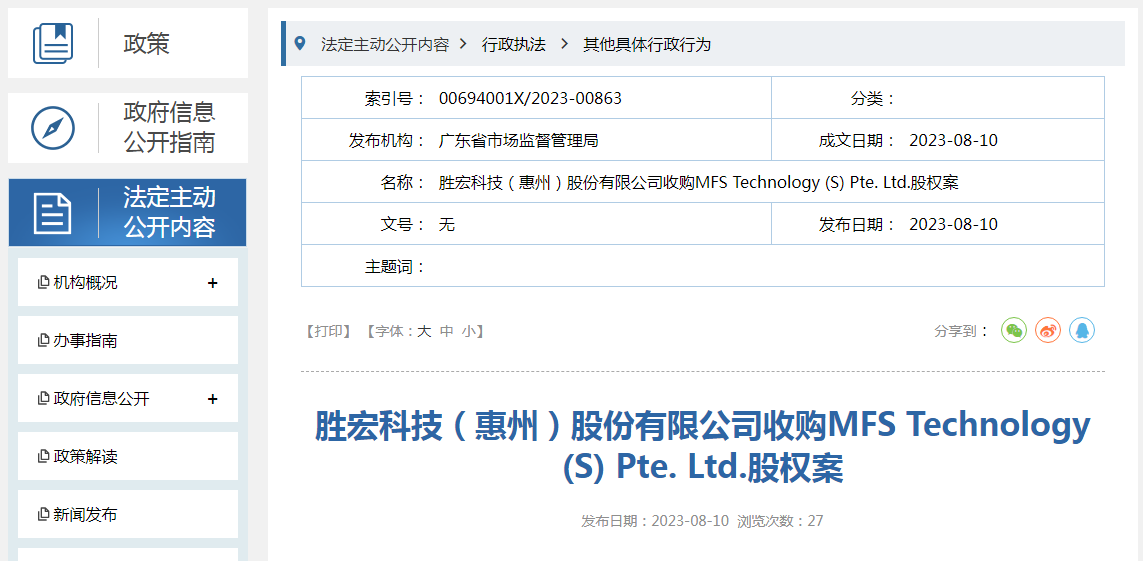Click the small icon before 政府信息公开
Image resolution: width=1143 pixels, height=561 pixels.
[43, 399]
